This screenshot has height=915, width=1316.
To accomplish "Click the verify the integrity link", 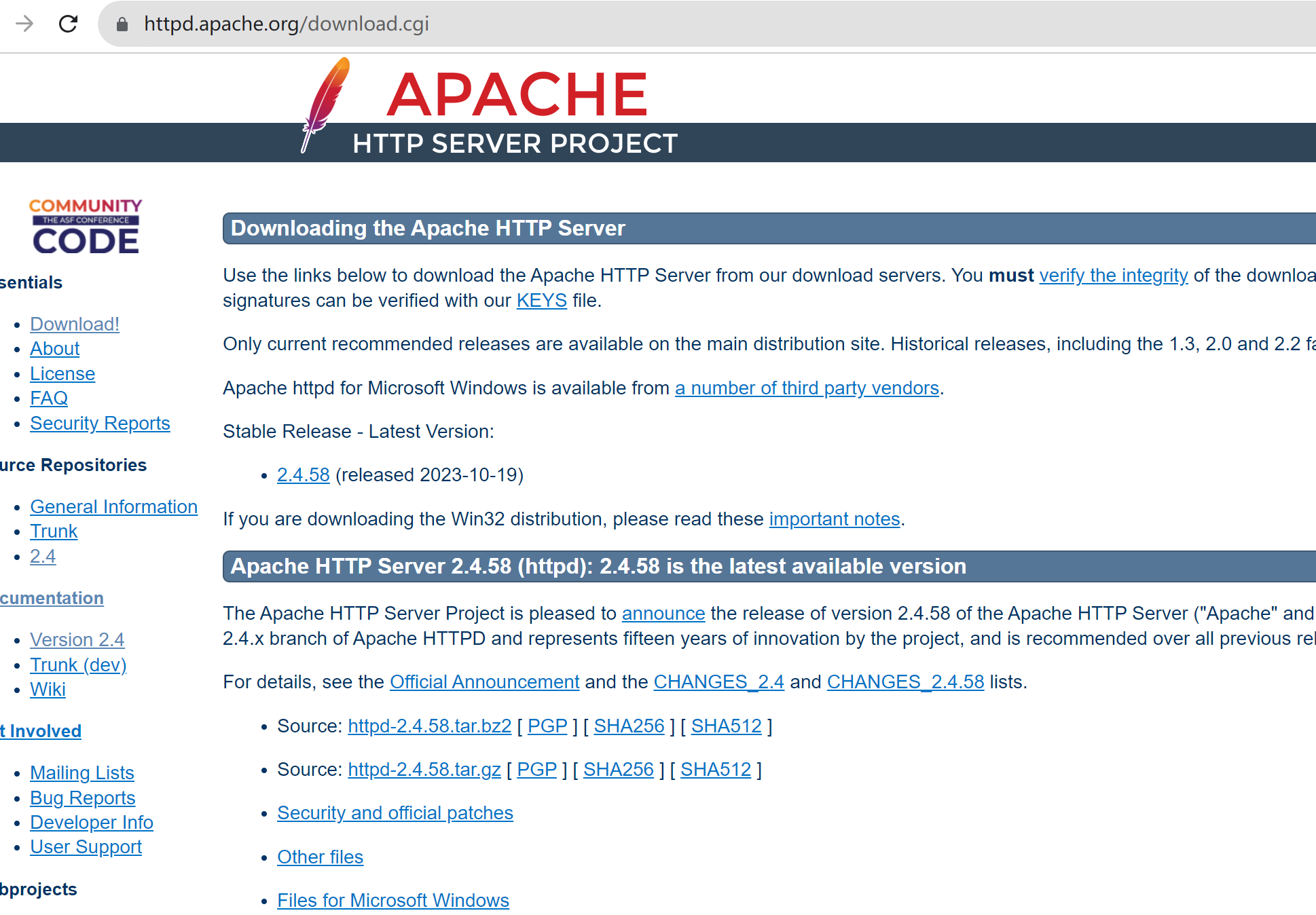I will coord(1113,276).
